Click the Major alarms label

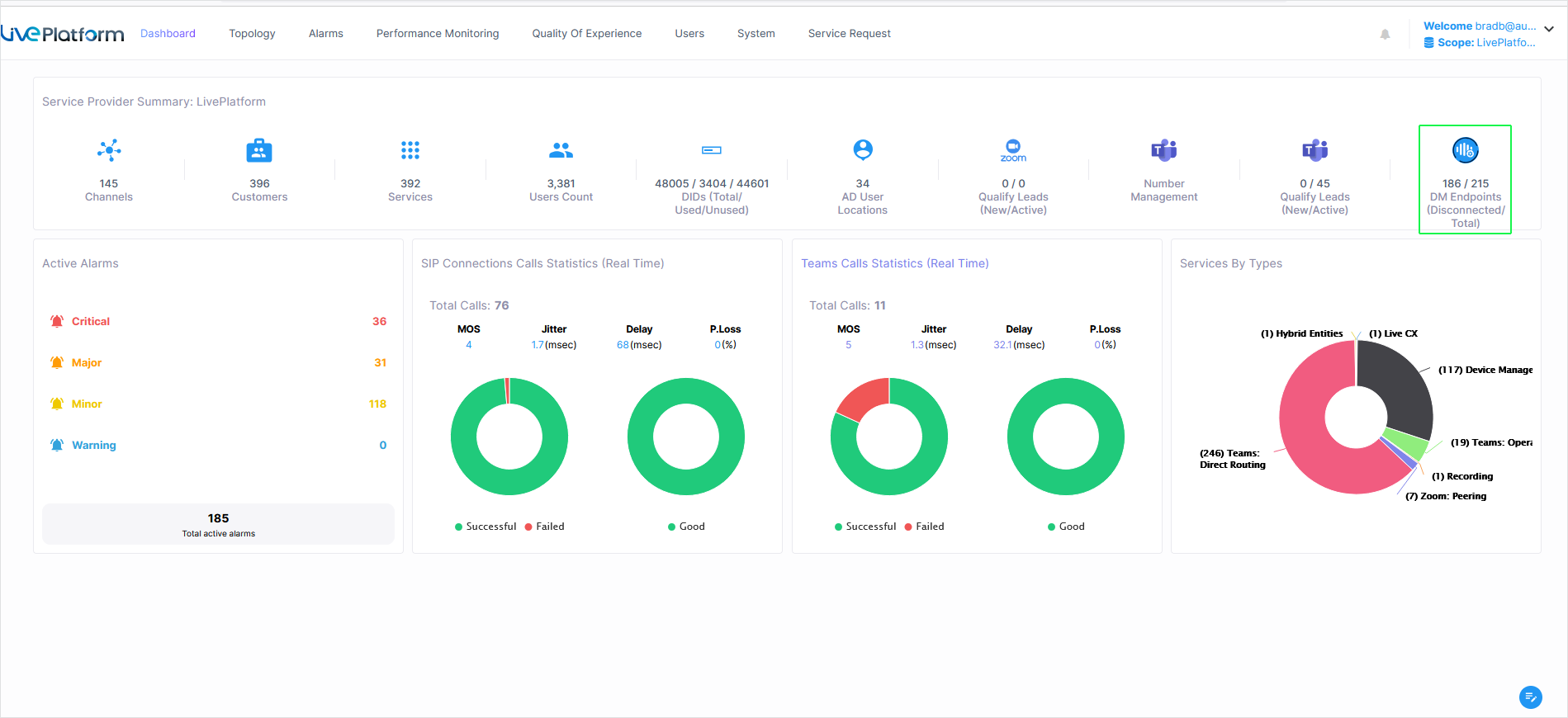pos(87,362)
